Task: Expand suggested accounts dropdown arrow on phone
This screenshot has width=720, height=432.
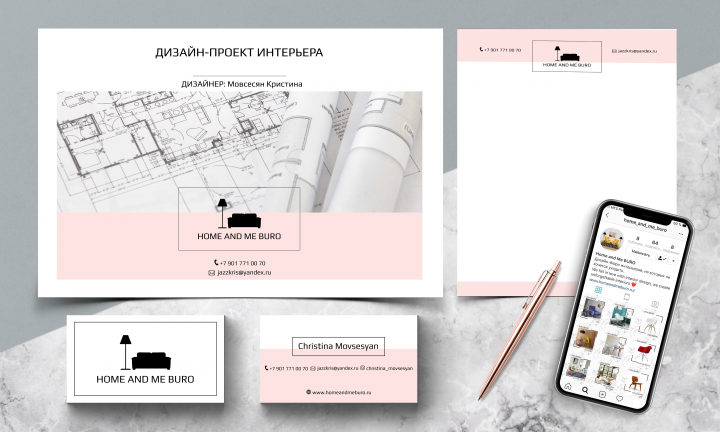Action: pos(674,261)
